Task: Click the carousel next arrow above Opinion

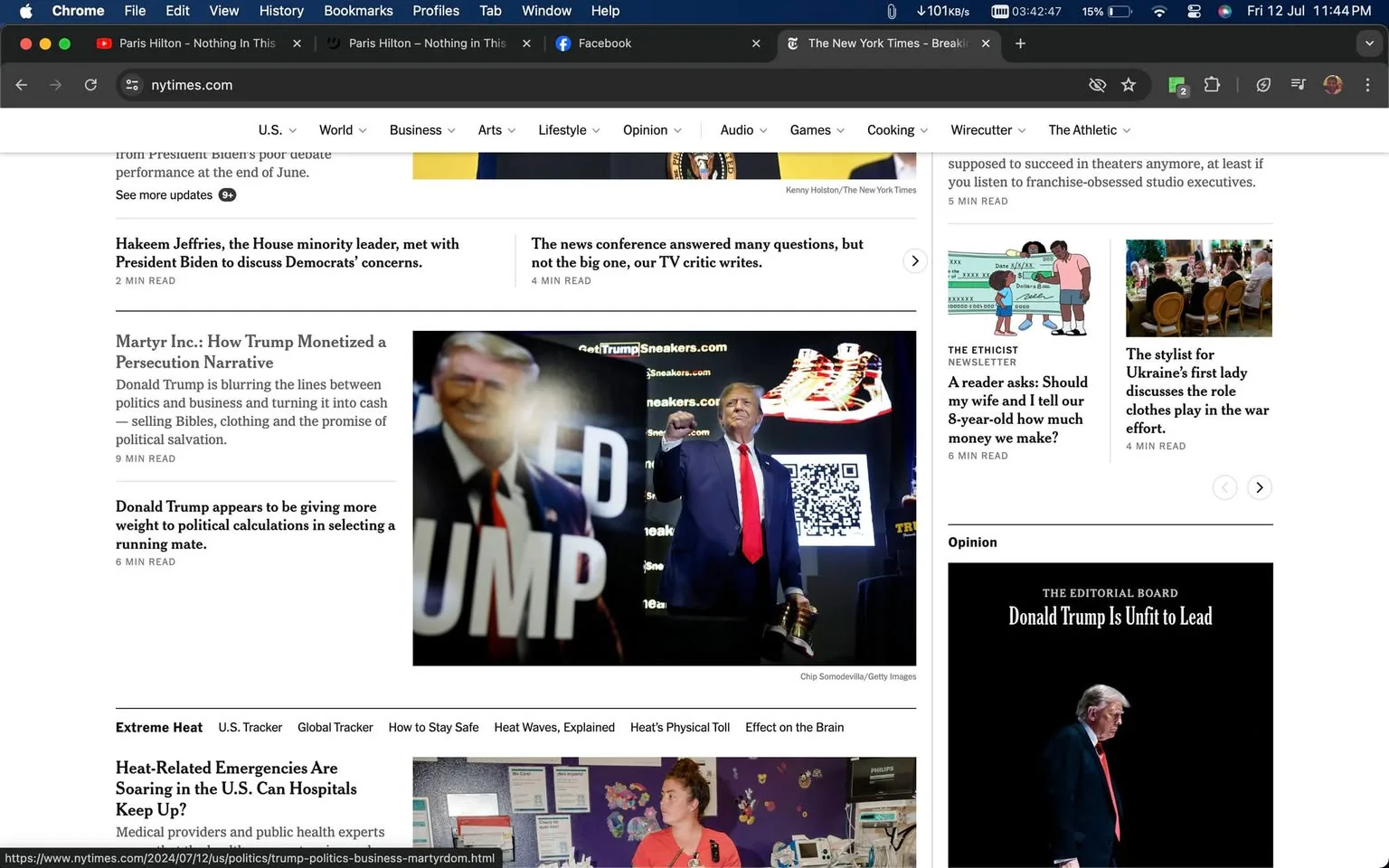Action: tap(1259, 487)
